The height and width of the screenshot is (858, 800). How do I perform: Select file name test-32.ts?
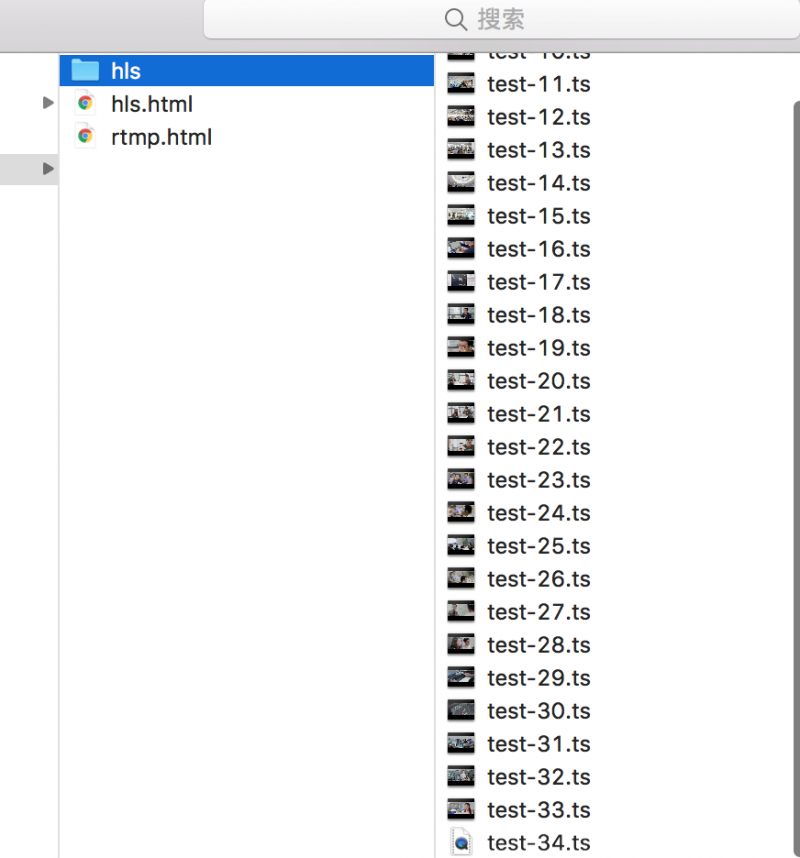pyautogui.click(x=539, y=777)
